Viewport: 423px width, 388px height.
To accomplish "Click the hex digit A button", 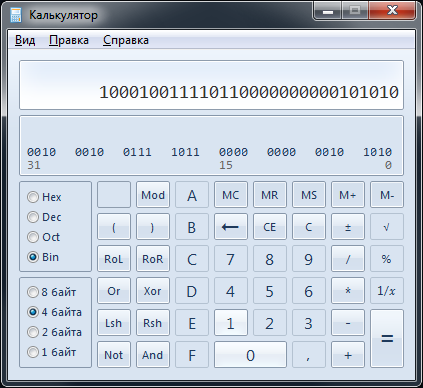I will [x=192, y=195].
